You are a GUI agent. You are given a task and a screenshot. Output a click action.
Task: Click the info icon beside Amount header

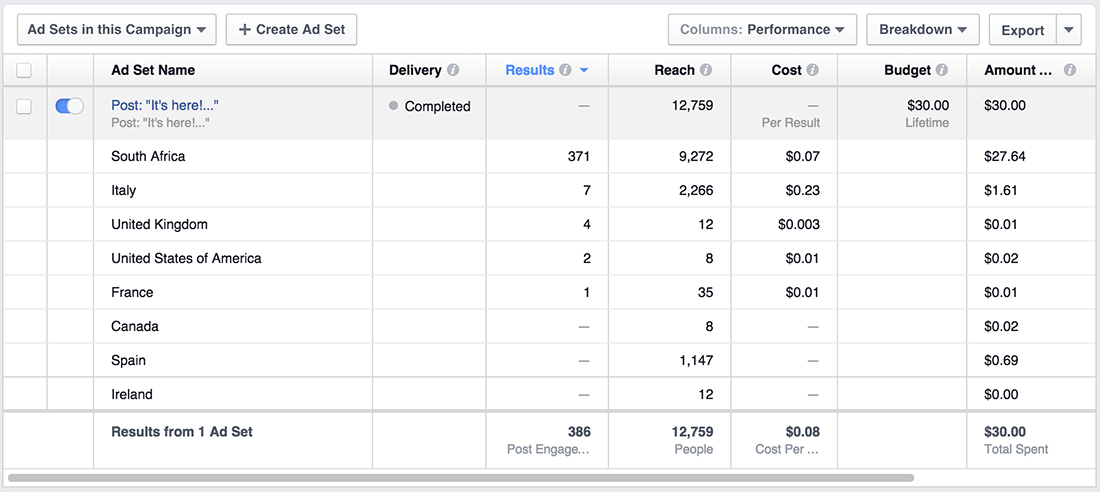click(x=1070, y=70)
